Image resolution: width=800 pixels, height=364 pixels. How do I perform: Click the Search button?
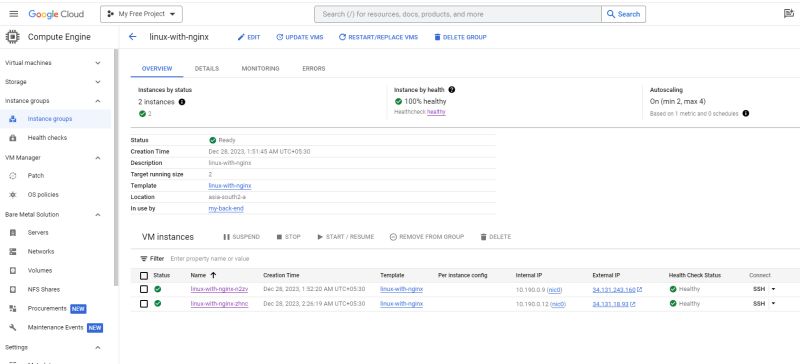(623, 14)
